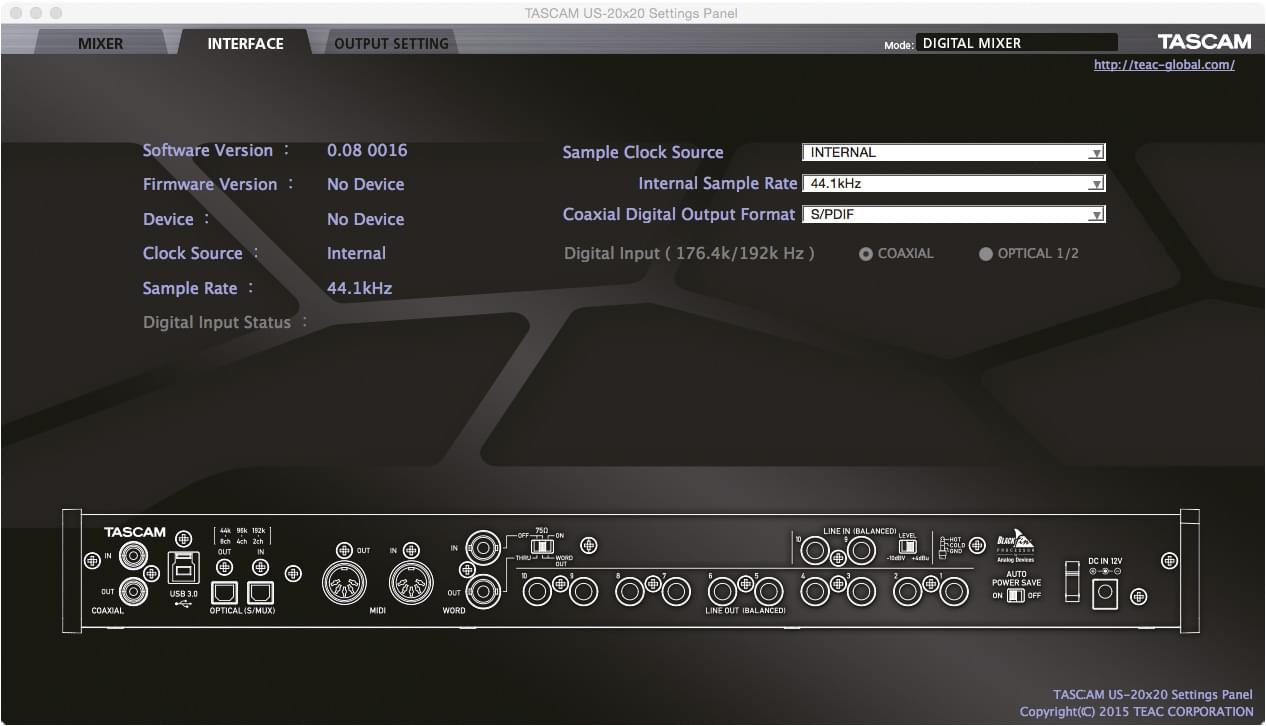This screenshot has height=726, width=1266.
Task: Click the Blackfin Processor logo
Action: click(x=1015, y=545)
